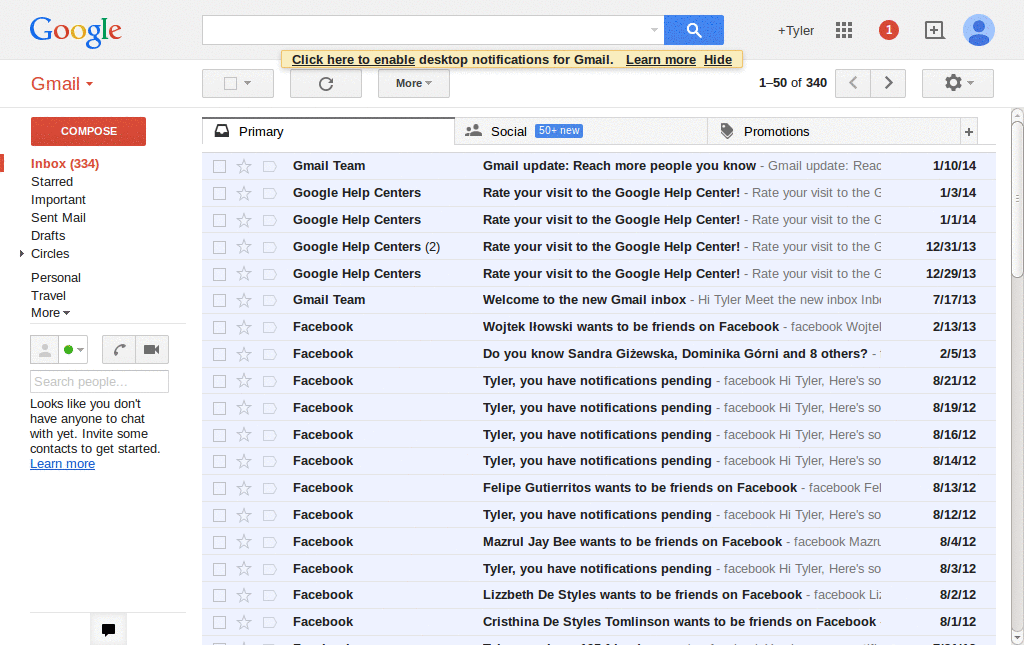This screenshot has width=1024, height=645.
Task: Click the Share plus box icon
Action: [935, 30]
